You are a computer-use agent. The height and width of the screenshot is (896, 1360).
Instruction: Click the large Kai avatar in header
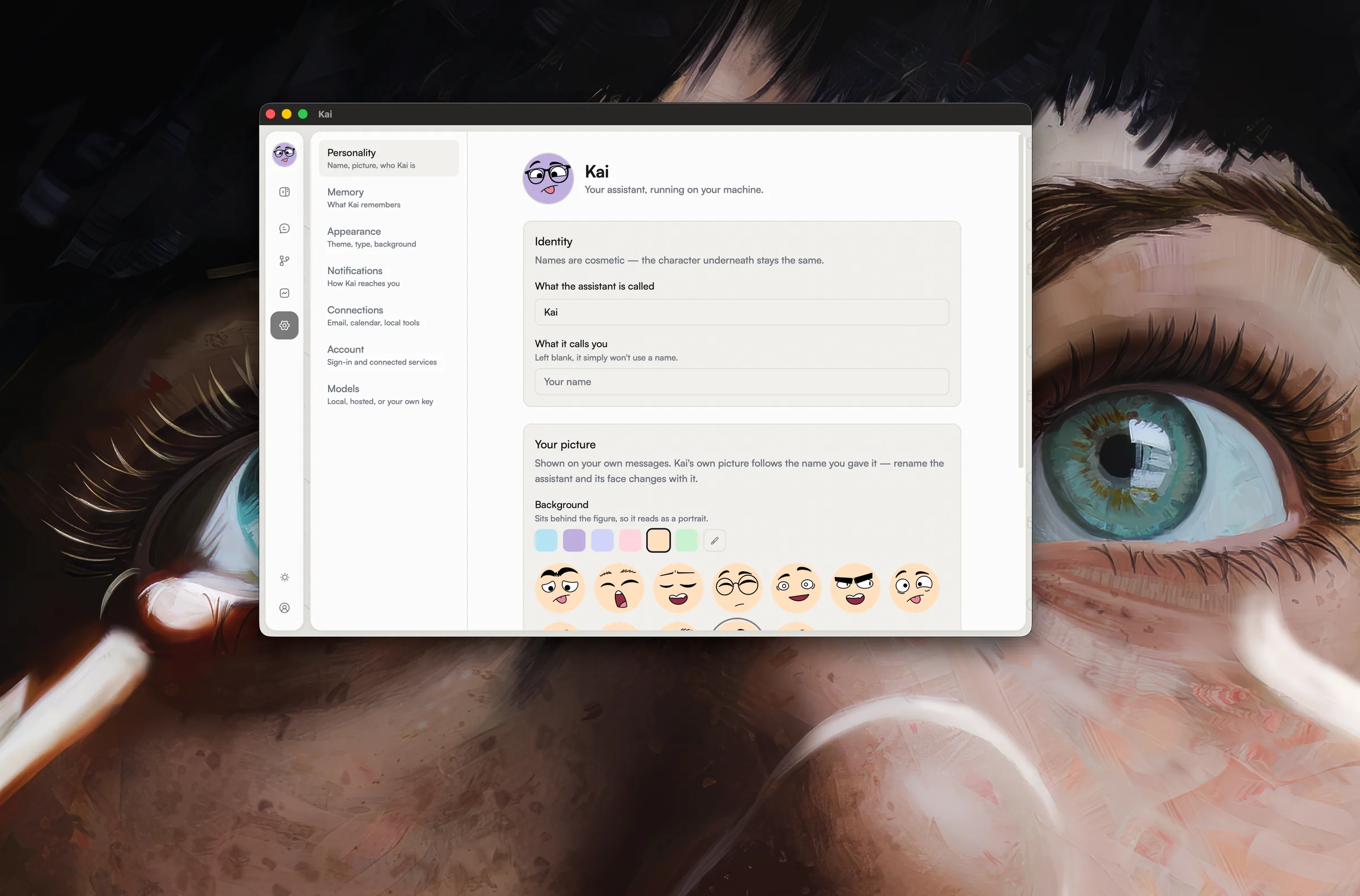(x=548, y=179)
